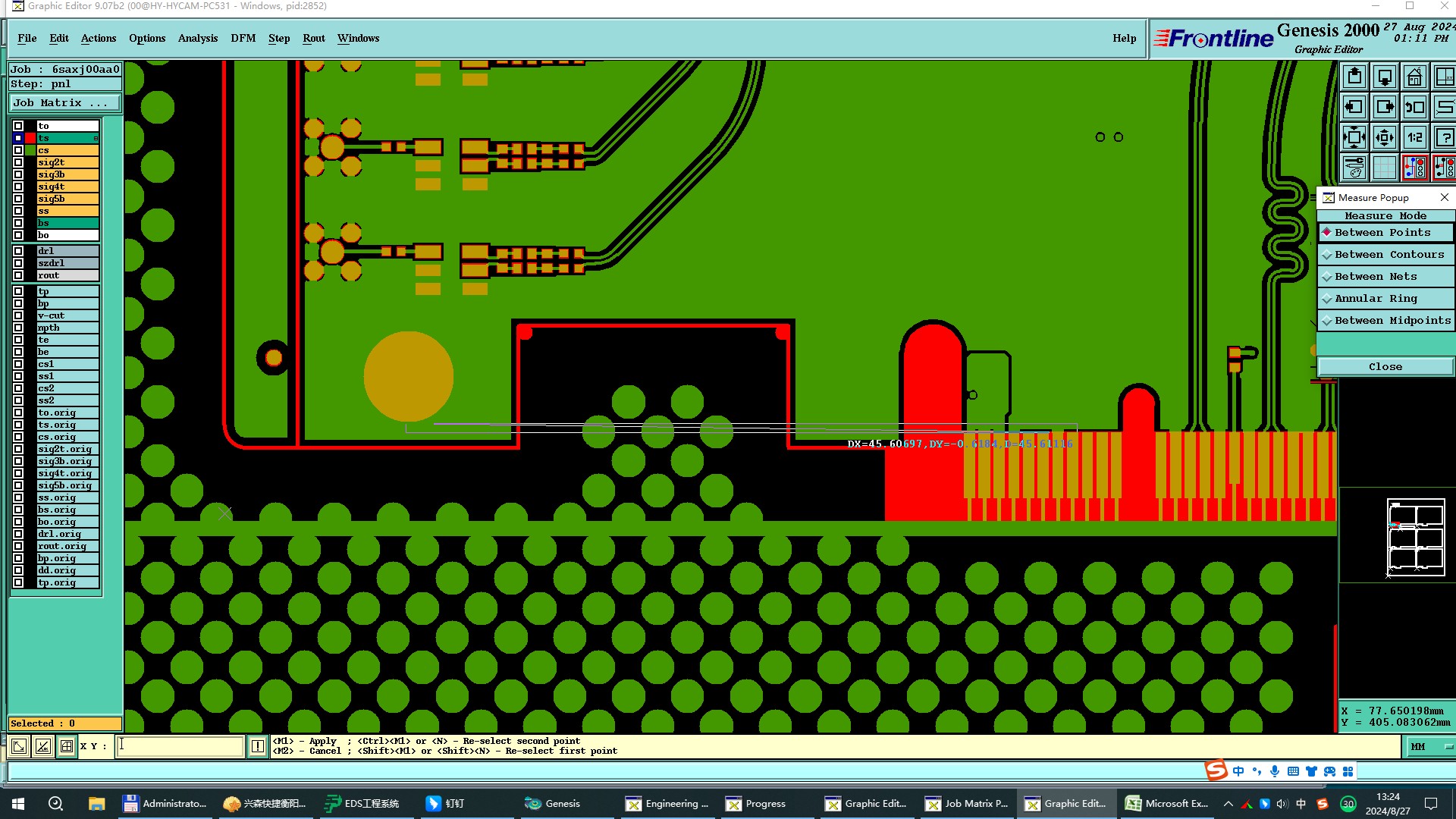This screenshot has width=1456, height=819.
Task: Click the Home view icon
Action: 1414,77
